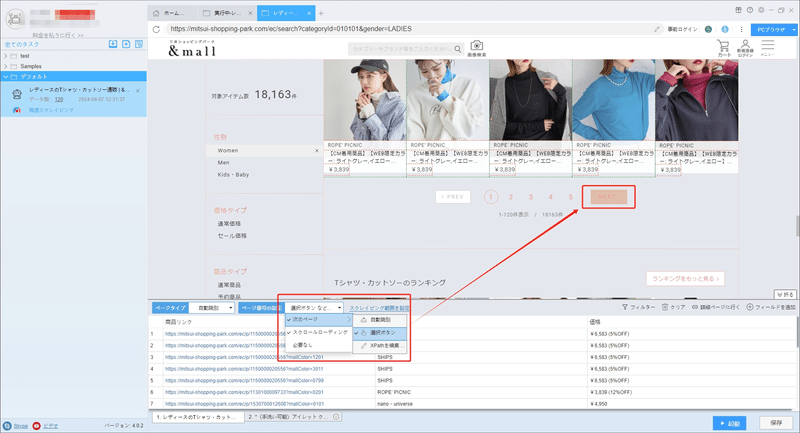The height and width of the screenshot is (433, 800).
Task: Click フィールドを追加 button
Action: coord(771,307)
